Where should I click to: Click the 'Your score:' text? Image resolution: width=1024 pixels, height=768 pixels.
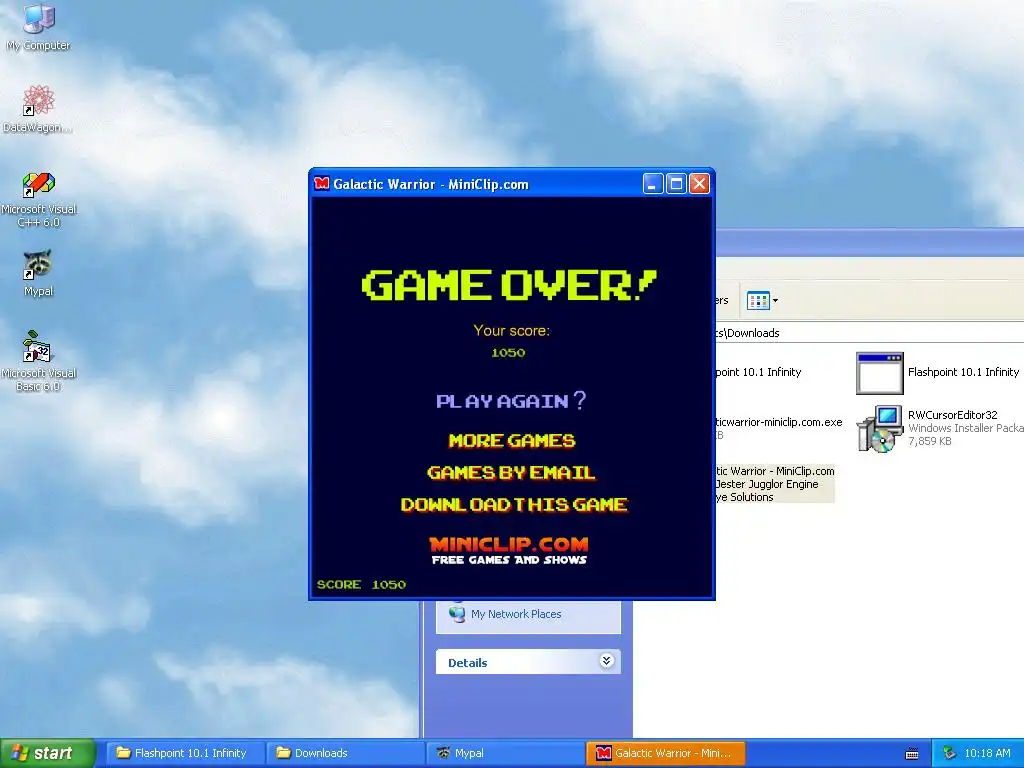click(x=511, y=330)
